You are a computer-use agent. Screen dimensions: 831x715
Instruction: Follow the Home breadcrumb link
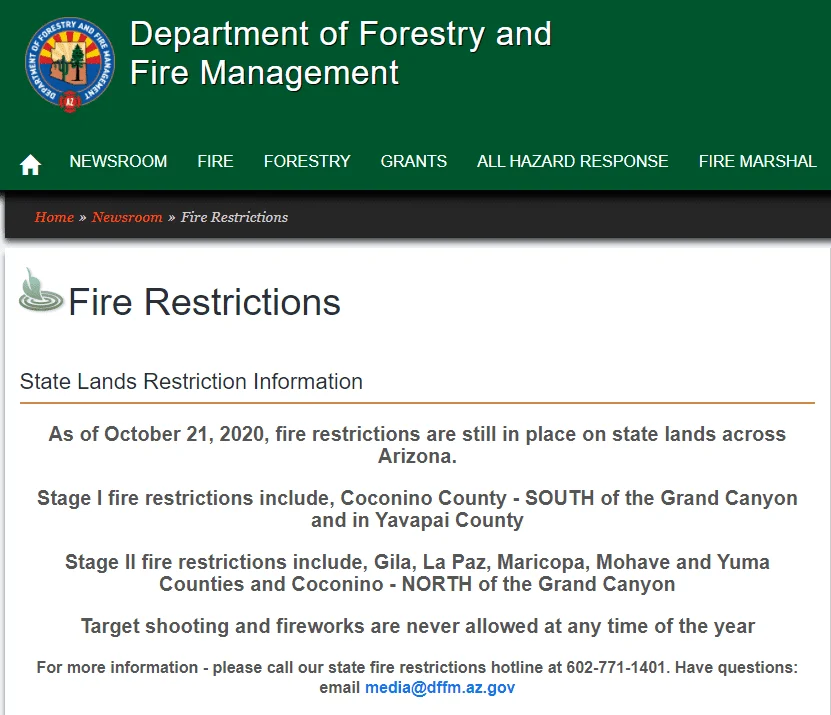54,217
